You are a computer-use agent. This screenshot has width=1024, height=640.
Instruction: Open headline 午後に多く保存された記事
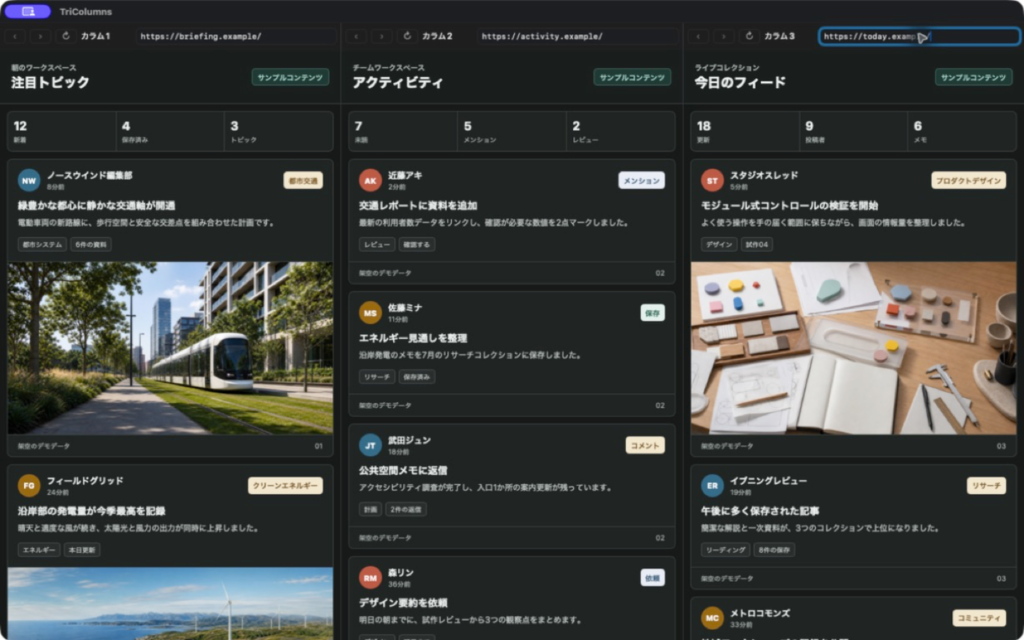(x=760, y=511)
